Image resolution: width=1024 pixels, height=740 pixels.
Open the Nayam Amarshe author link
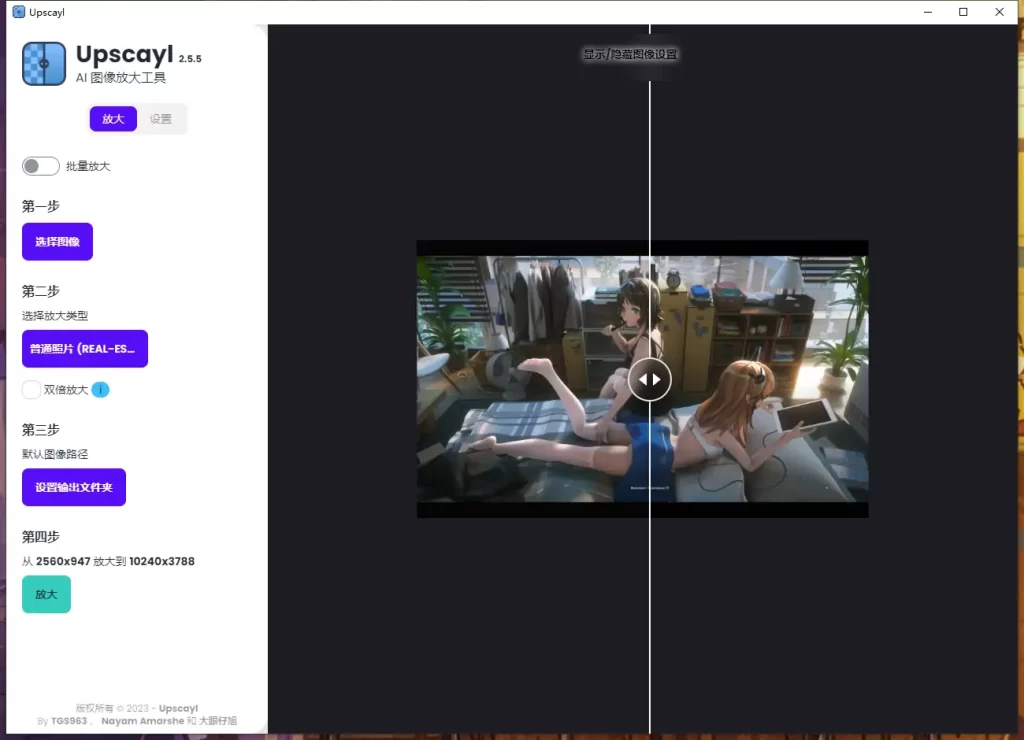tap(143, 721)
